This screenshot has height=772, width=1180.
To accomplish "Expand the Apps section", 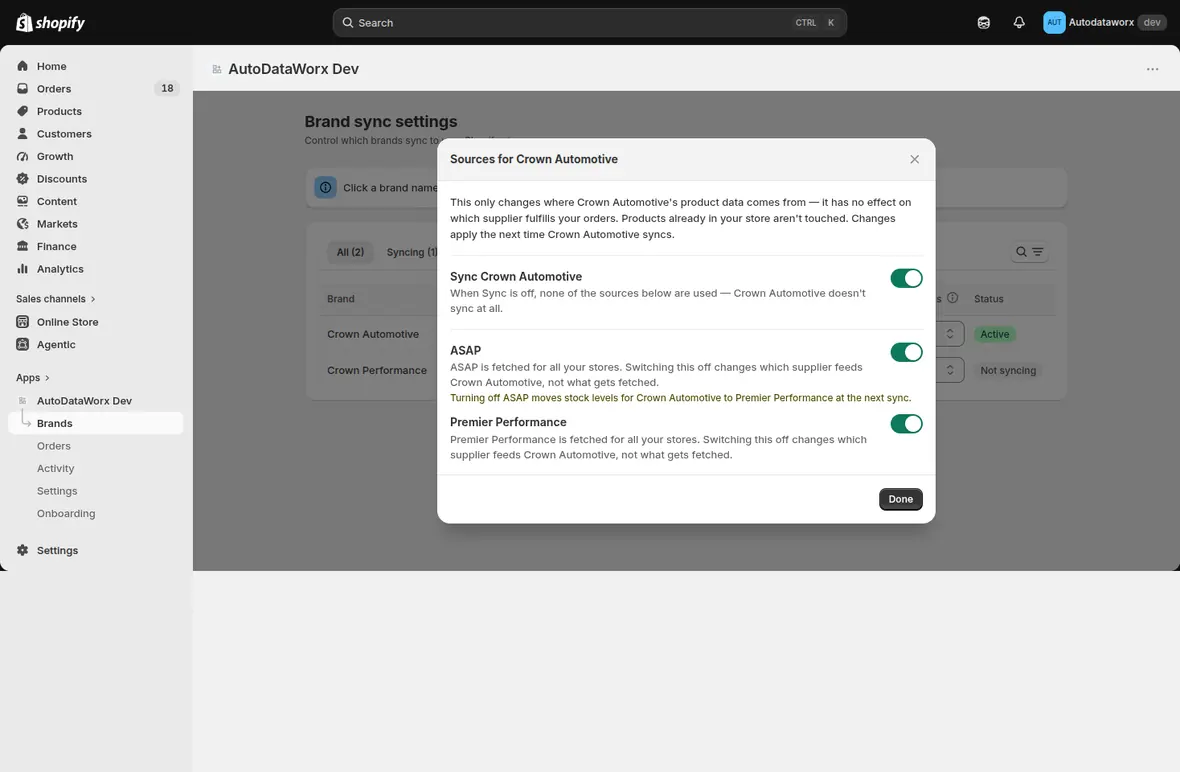I will (32, 378).
